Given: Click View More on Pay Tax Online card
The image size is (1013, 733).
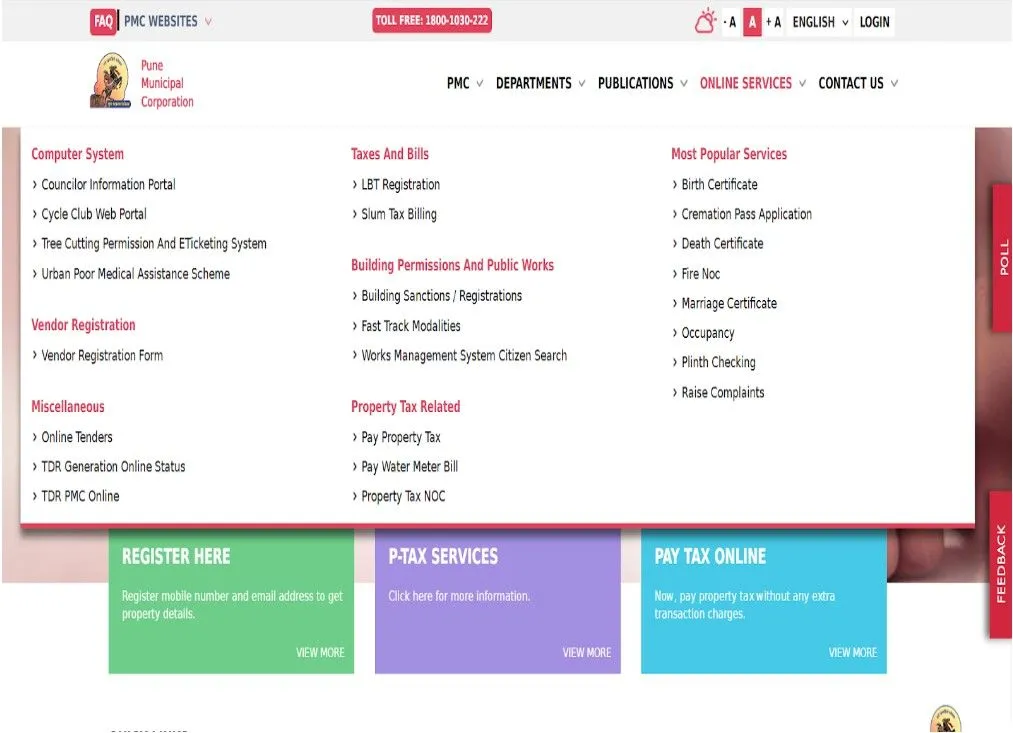Looking at the screenshot, I should 852,653.
